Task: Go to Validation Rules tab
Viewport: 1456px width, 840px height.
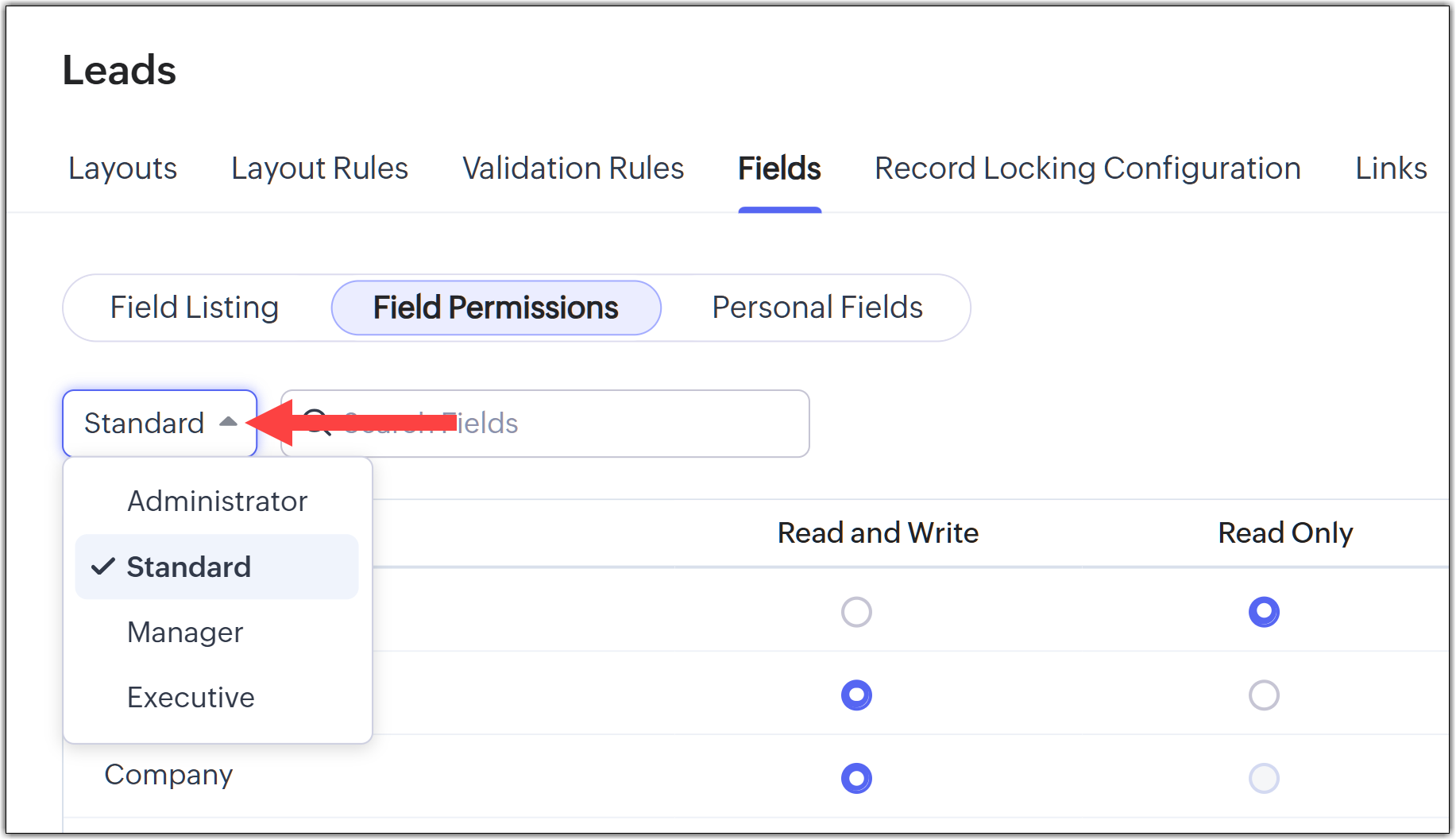Action: (x=573, y=168)
